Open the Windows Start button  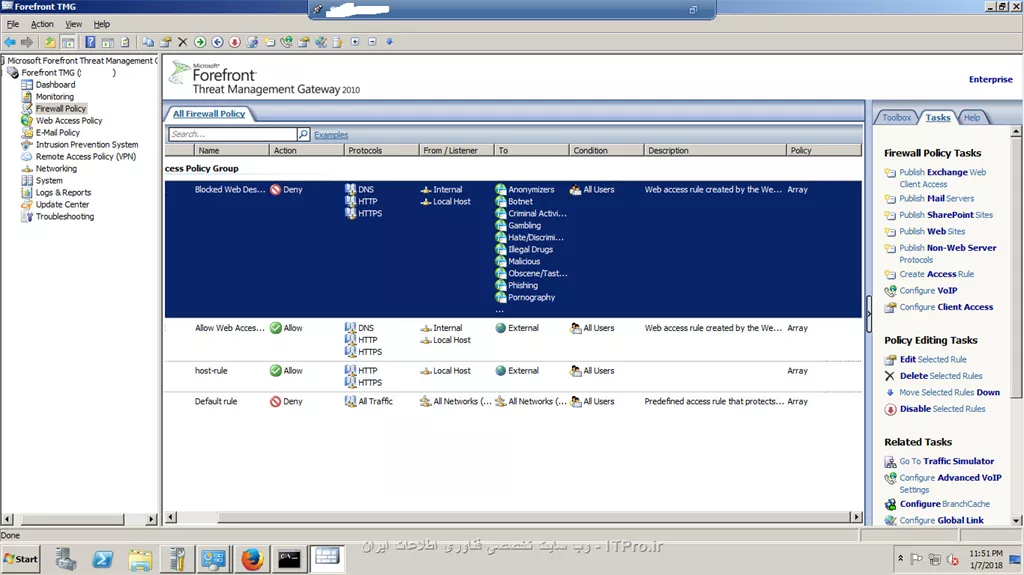[22, 559]
